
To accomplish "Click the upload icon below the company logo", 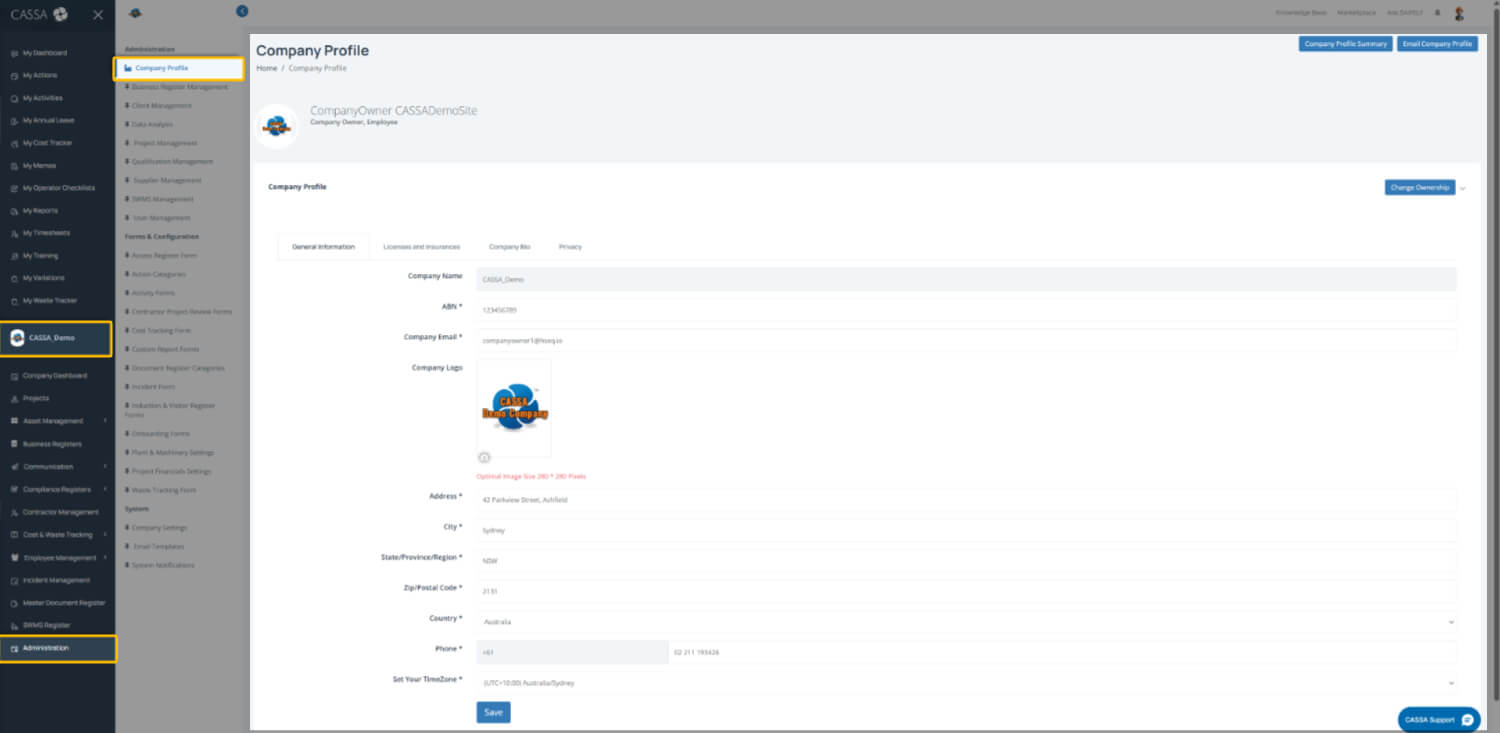I will pos(484,457).
